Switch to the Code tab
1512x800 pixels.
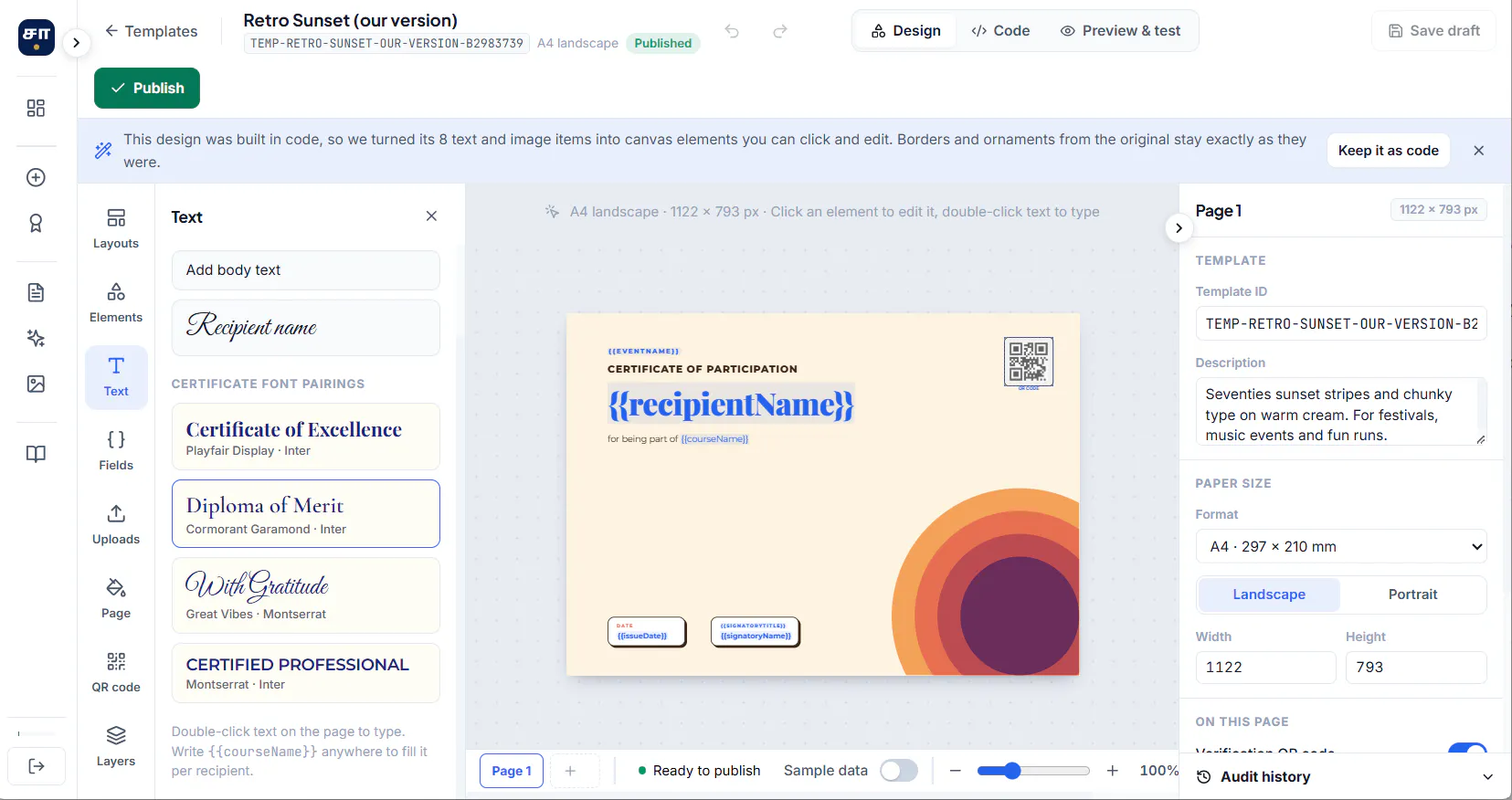[x=1000, y=31]
